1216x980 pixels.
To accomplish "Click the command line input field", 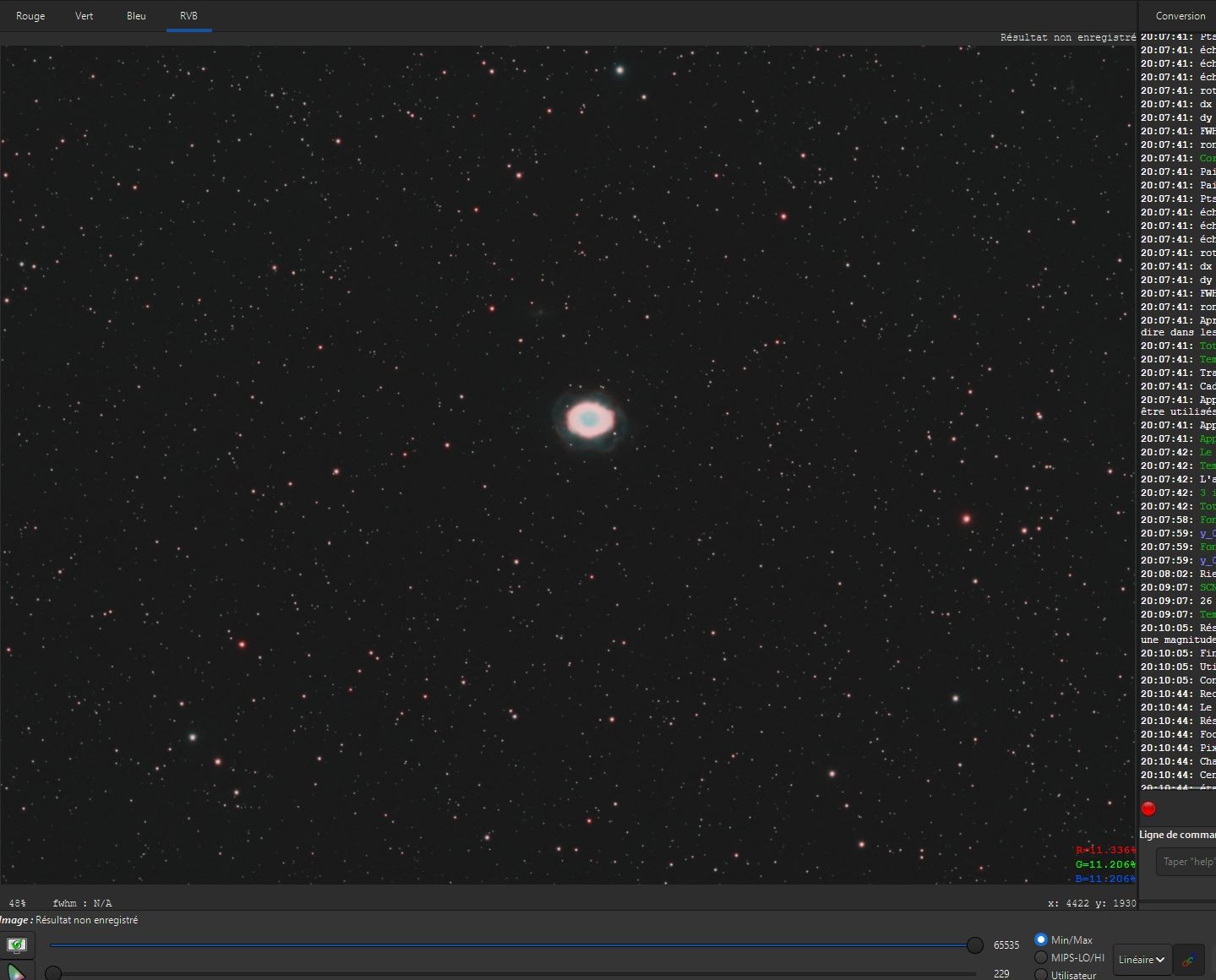I will tap(1186, 862).
